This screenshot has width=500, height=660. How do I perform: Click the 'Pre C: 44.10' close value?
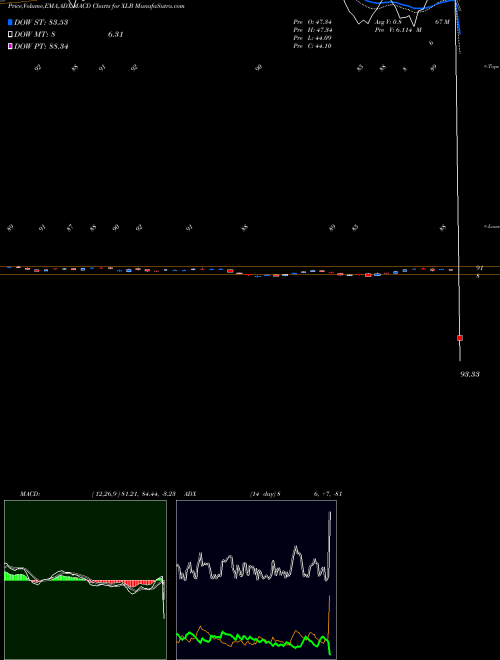click(313, 46)
